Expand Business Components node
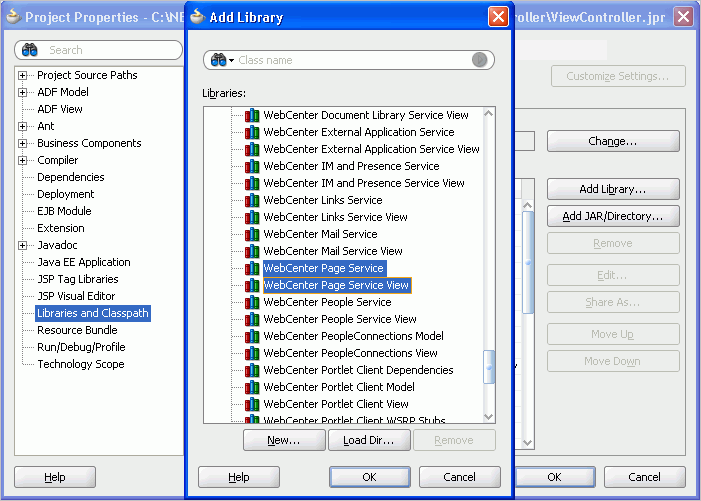 coord(22,143)
